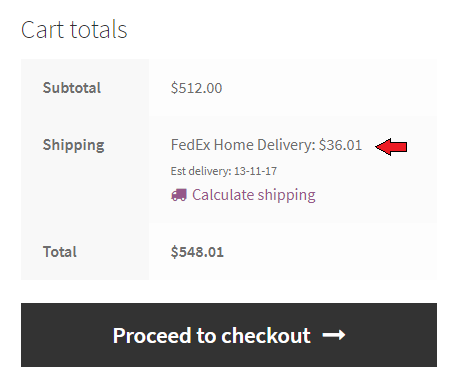Click the word FedEx in shipping method
Image resolution: width=463 pixels, height=391 pixels.
tap(191, 145)
